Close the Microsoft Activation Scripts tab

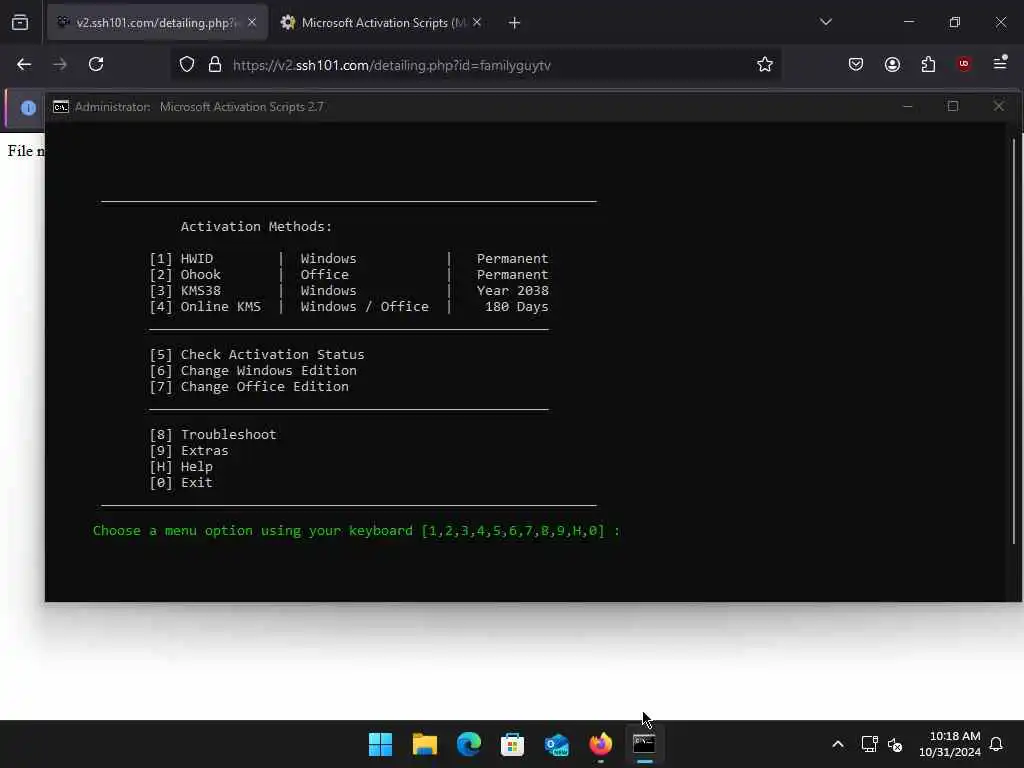[477, 23]
